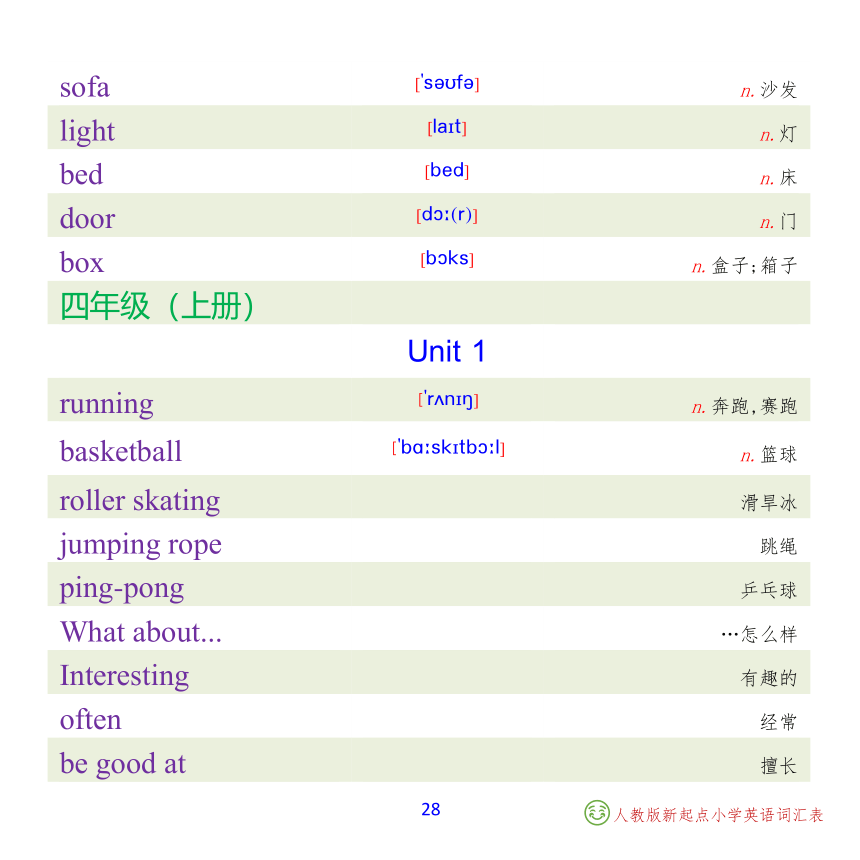The height and width of the screenshot is (860, 860).
Task: Click the phrase be good at
Action: click(x=123, y=763)
